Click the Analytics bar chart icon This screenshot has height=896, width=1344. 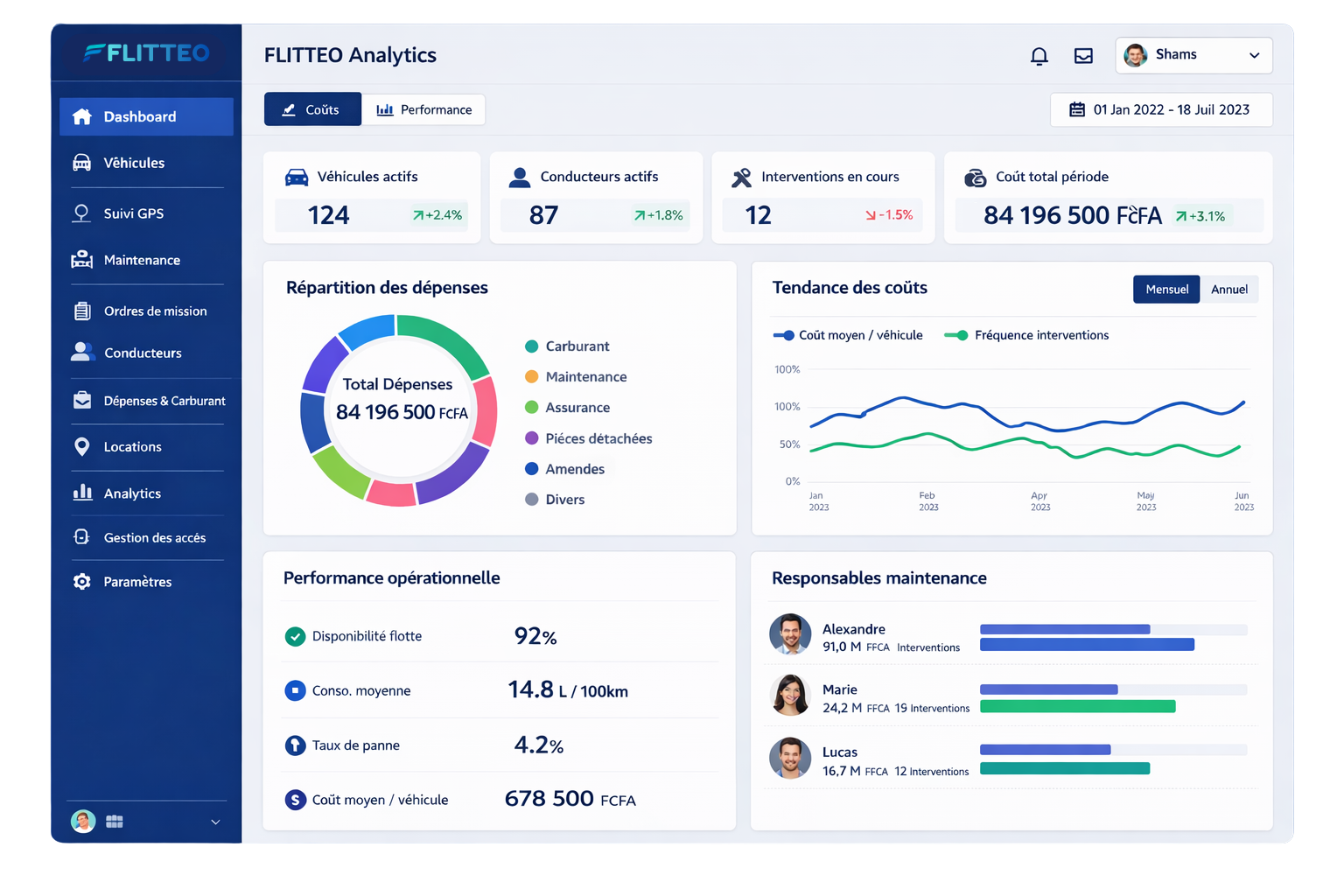(82, 492)
